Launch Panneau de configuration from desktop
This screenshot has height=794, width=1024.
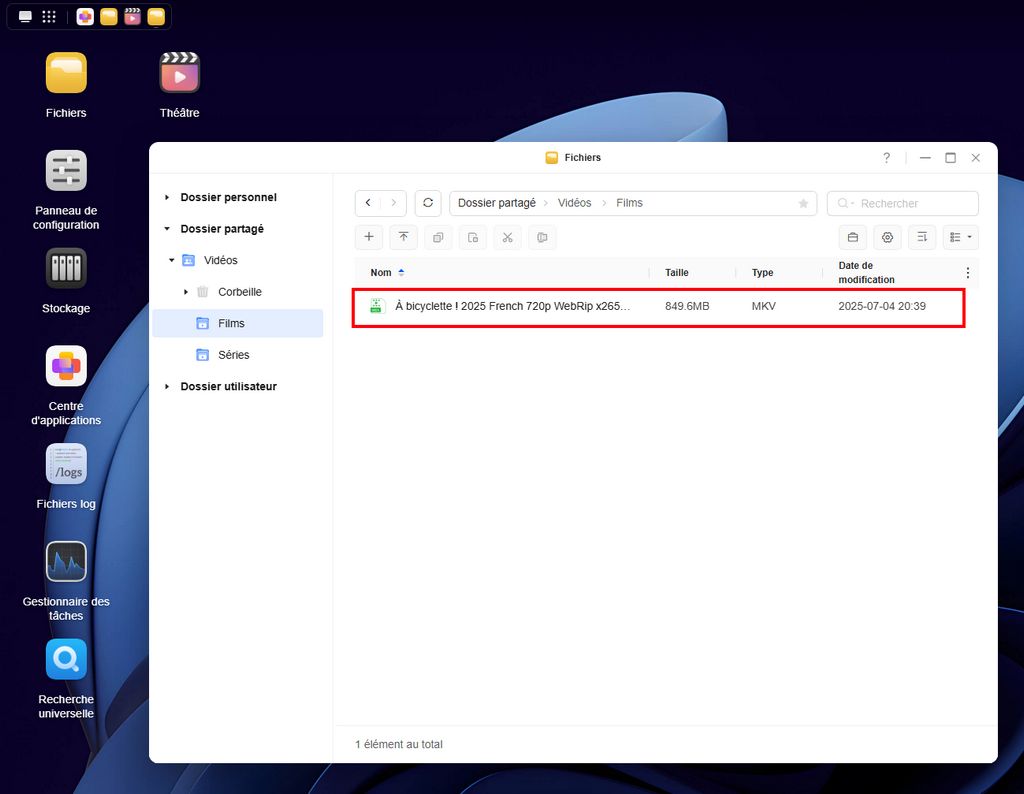66,172
